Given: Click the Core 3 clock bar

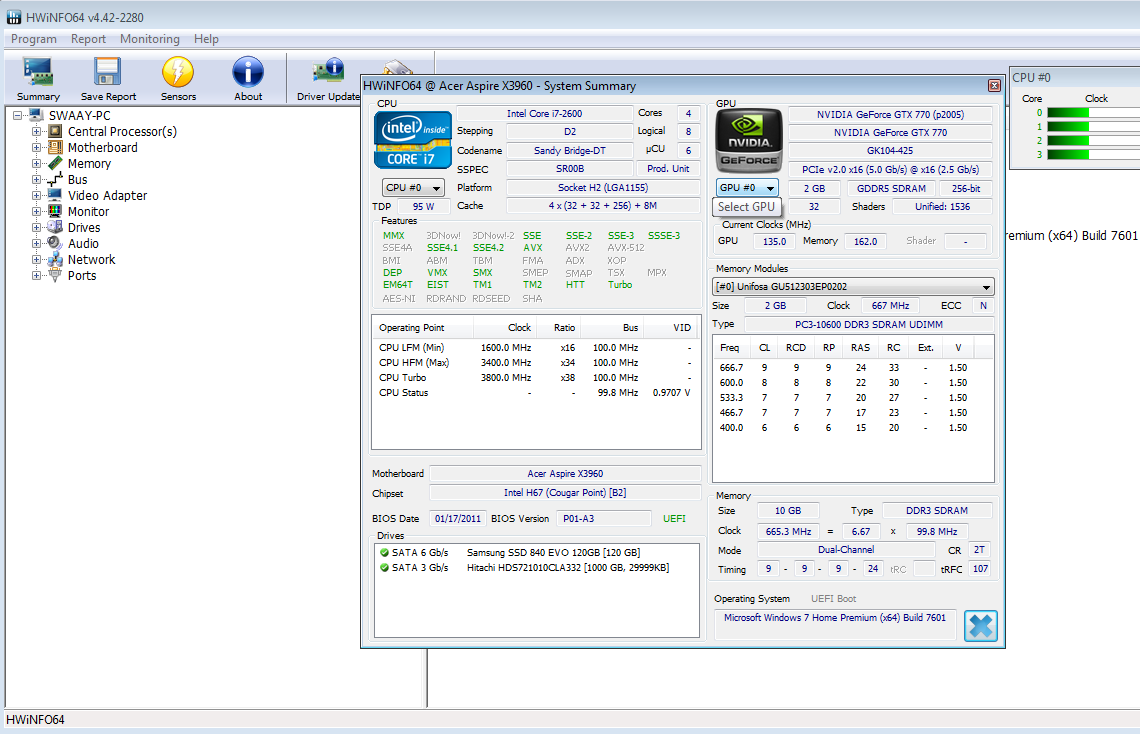Looking at the screenshot, I should pyautogui.click(x=1093, y=154).
